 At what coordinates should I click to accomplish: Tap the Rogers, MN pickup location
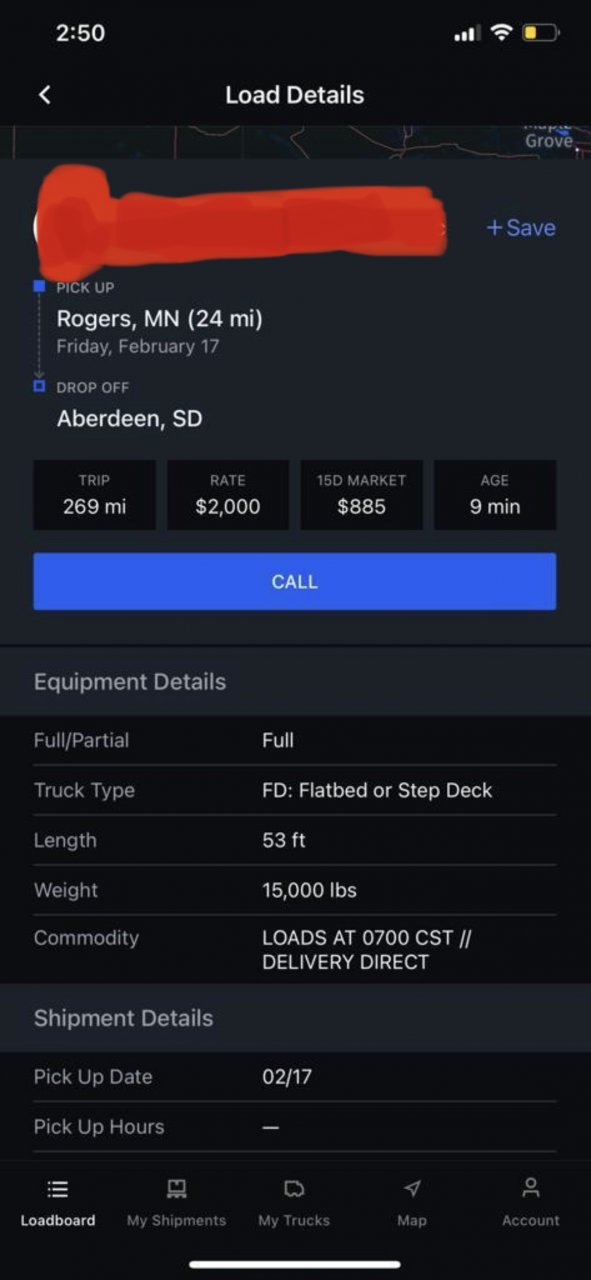pyautogui.click(x=159, y=319)
